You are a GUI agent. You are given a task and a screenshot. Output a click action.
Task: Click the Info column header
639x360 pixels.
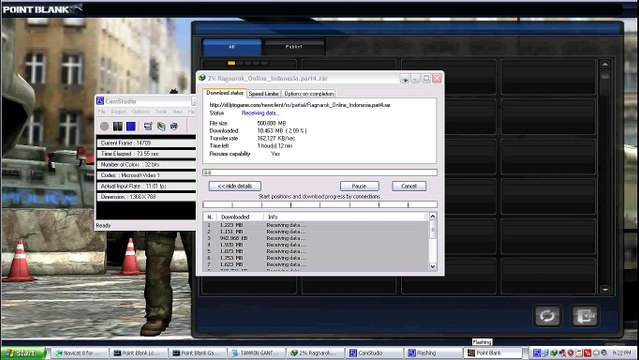344,217
